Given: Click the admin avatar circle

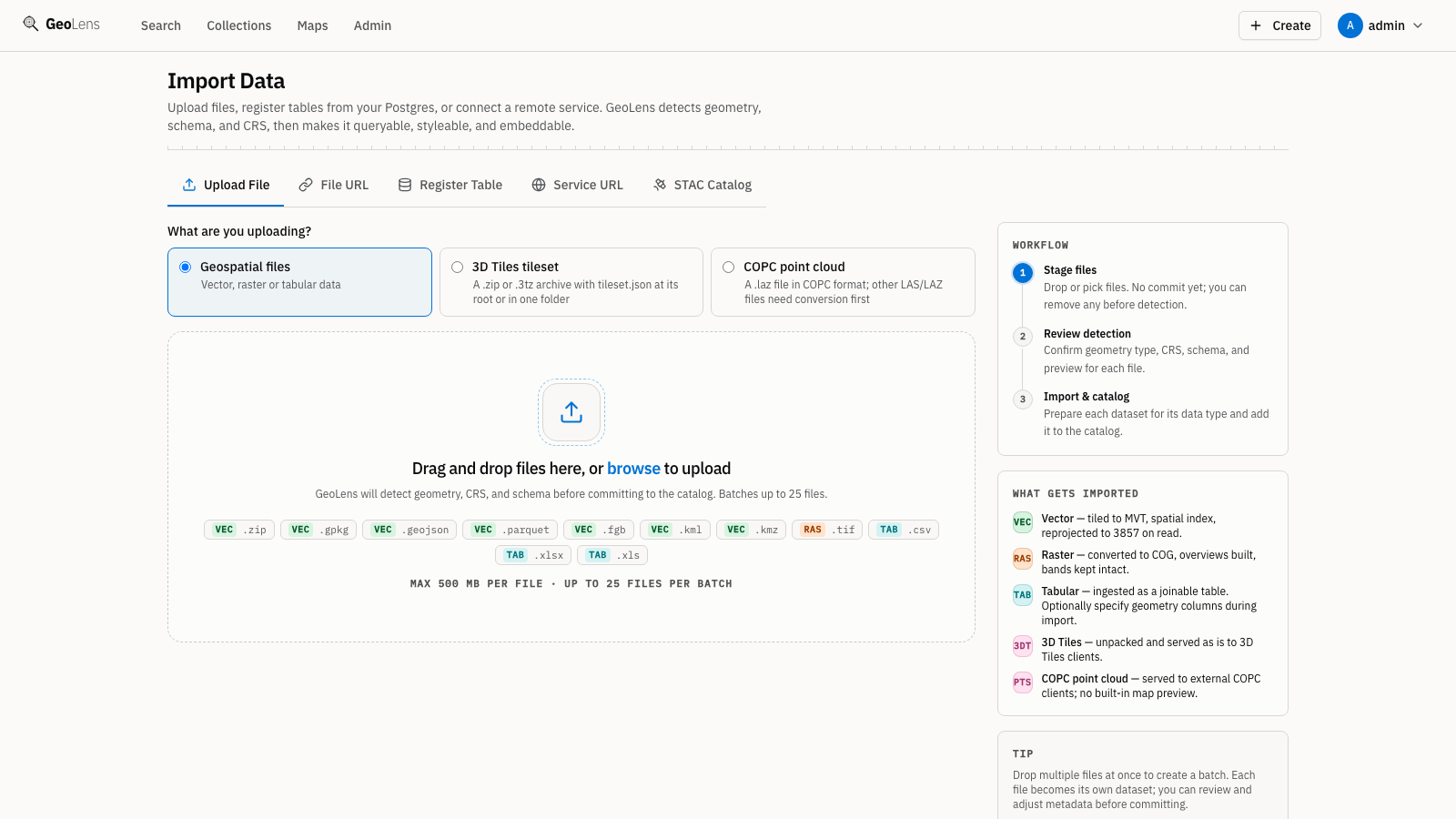Looking at the screenshot, I should pos(1350,25).
